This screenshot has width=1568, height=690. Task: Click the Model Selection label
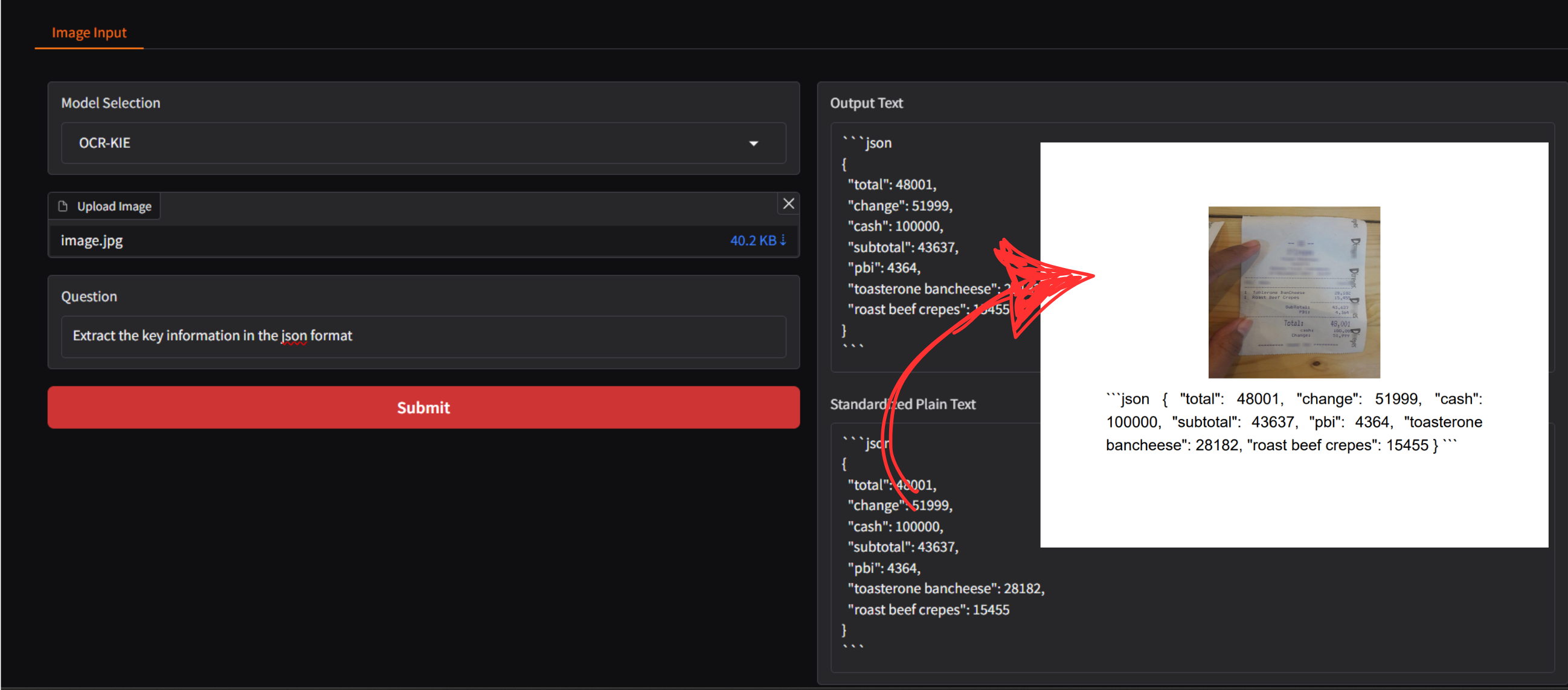point(111,103)
